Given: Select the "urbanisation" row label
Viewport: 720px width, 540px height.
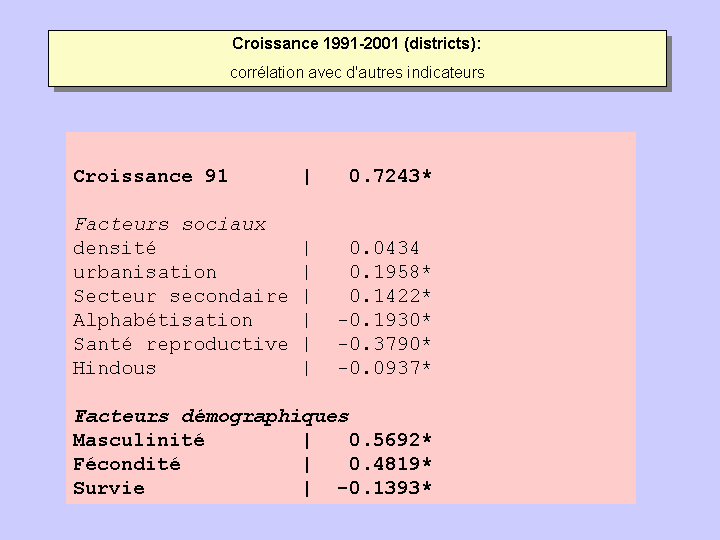Looking at the screenshot, I should [144, 273].
